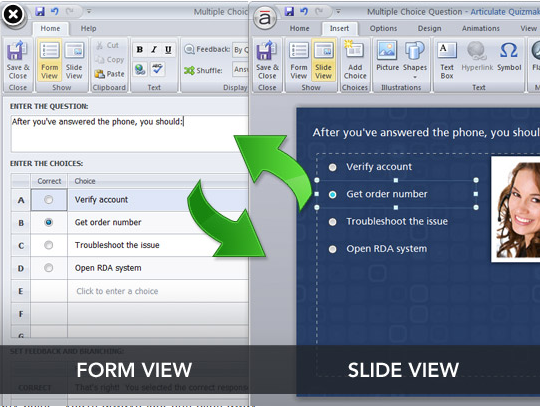
Task: Click Troubleshoot the issue radio on slide
Action: [x=332, y=222]
